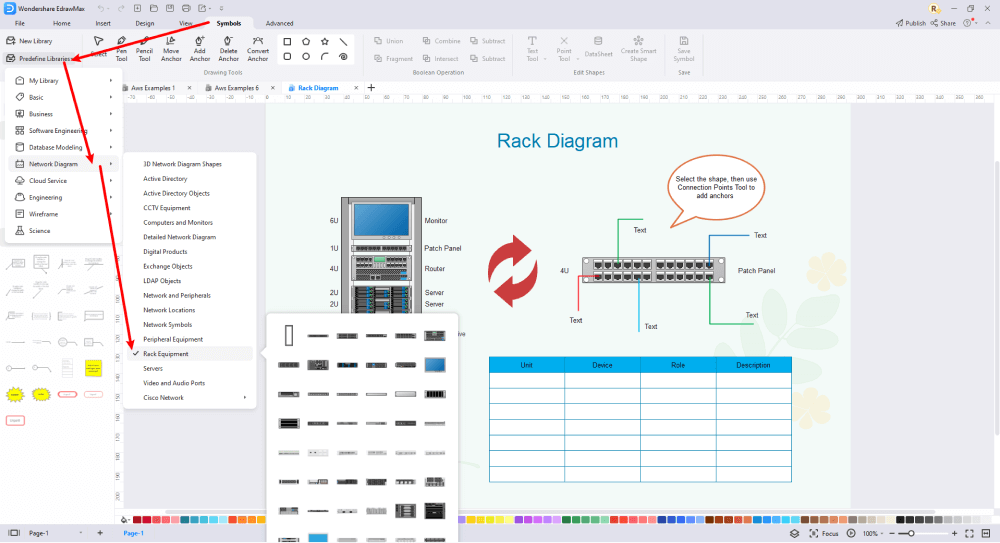This screenshot has width=1000, height=543.
Task: Select the rectangle drawing shape
Action: [x=287, y=41]
